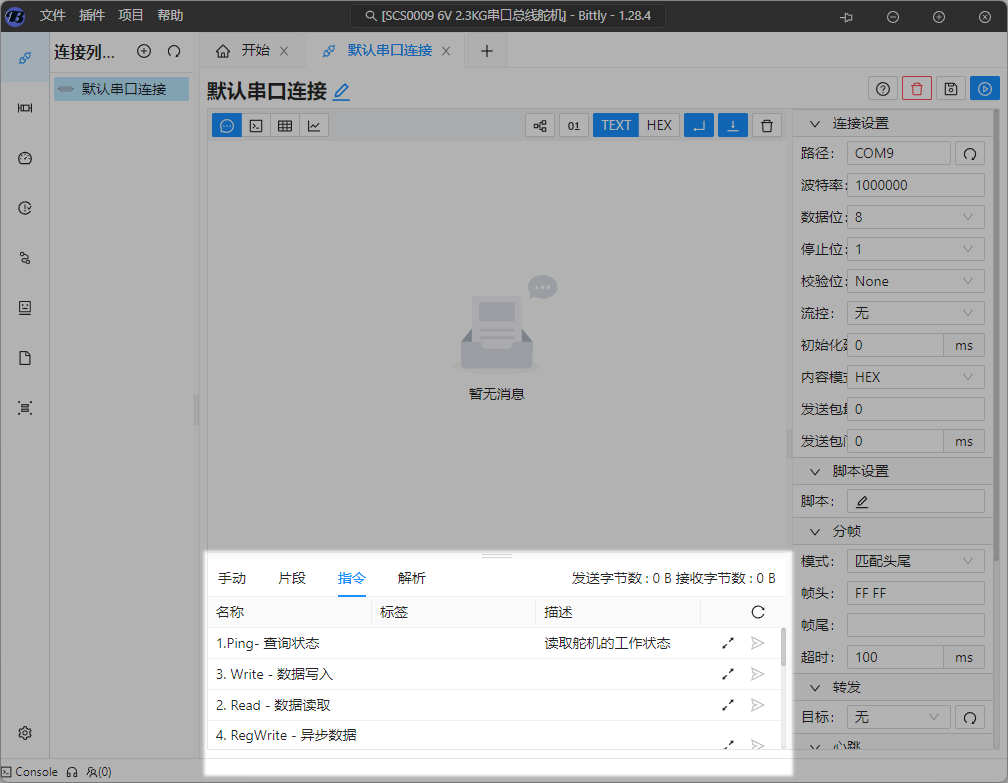Toggle the auto-scroll-to-bottom button

733,125
